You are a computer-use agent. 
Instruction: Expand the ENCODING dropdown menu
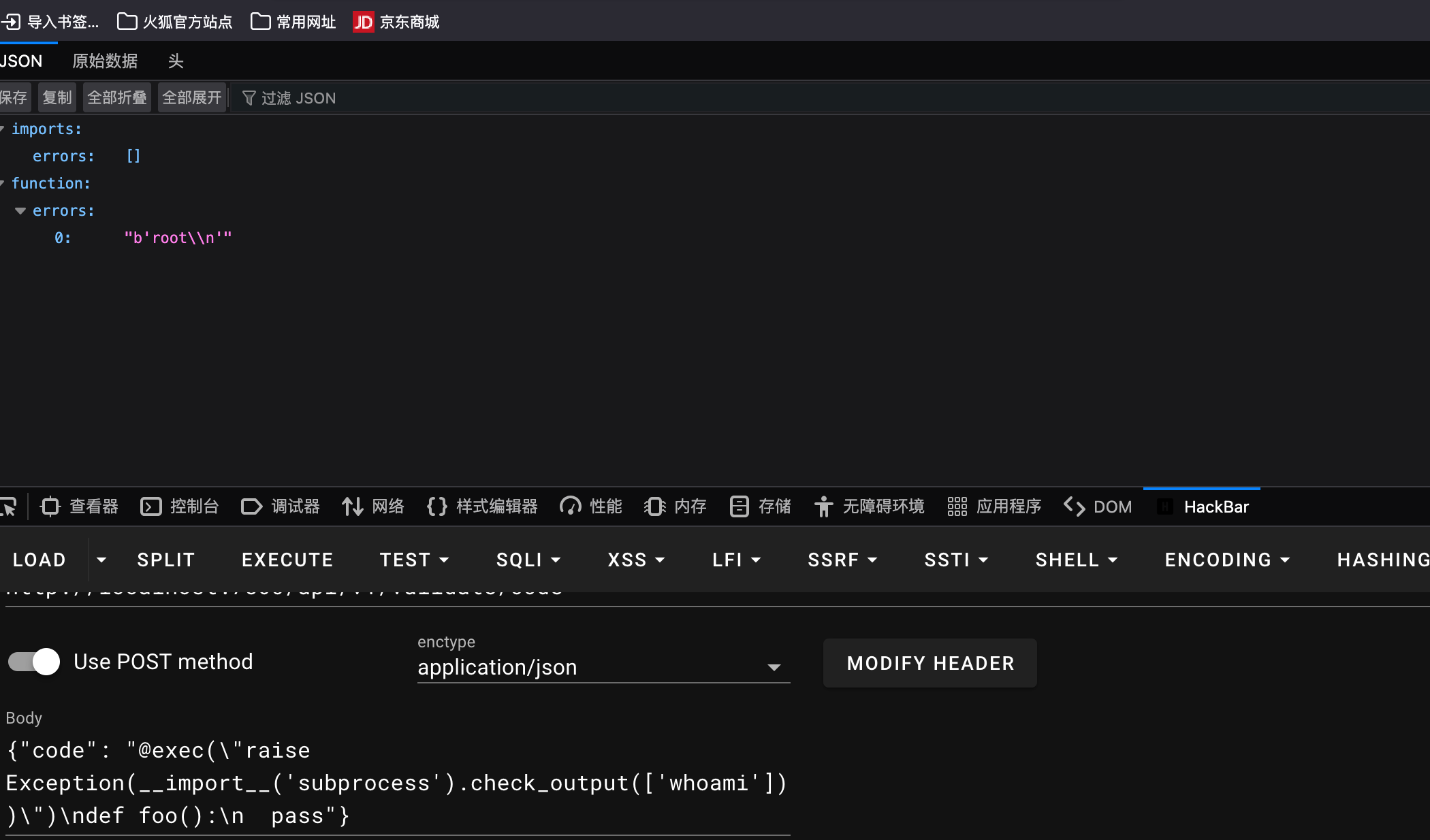[1227, 560]
